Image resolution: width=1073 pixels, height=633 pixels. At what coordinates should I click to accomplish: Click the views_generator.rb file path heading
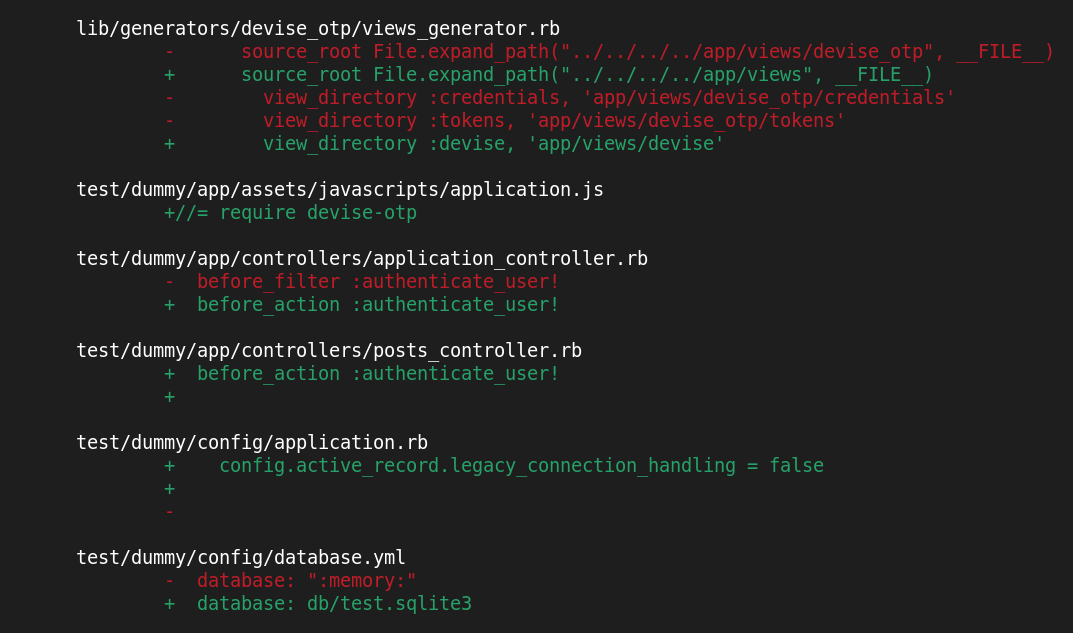(318, 29)
